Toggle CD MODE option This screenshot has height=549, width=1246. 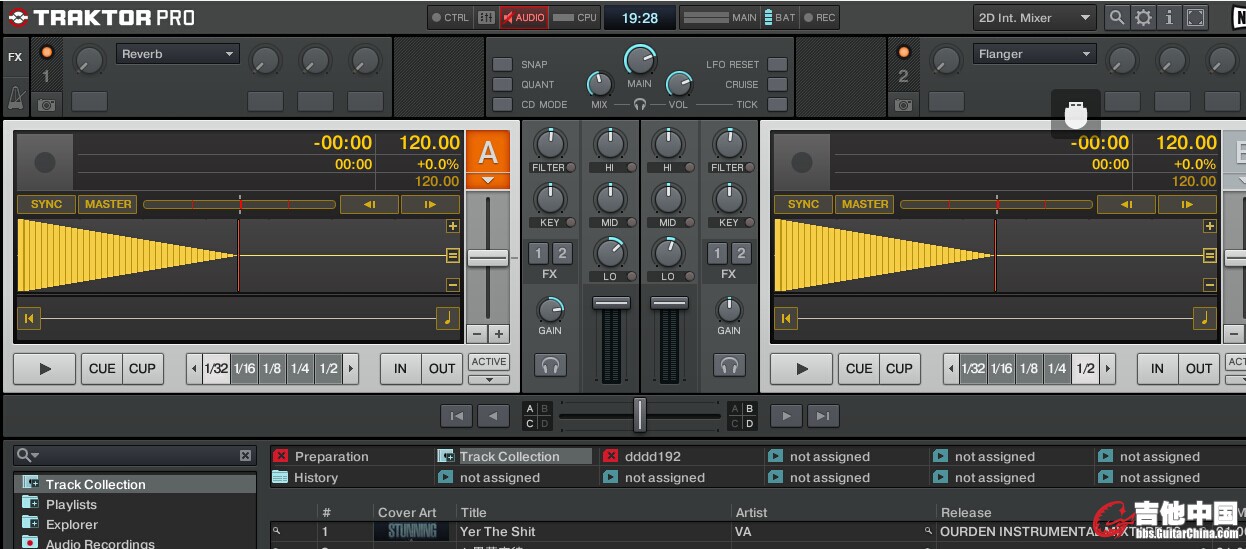pyautogui.click(x=502, y=104)
